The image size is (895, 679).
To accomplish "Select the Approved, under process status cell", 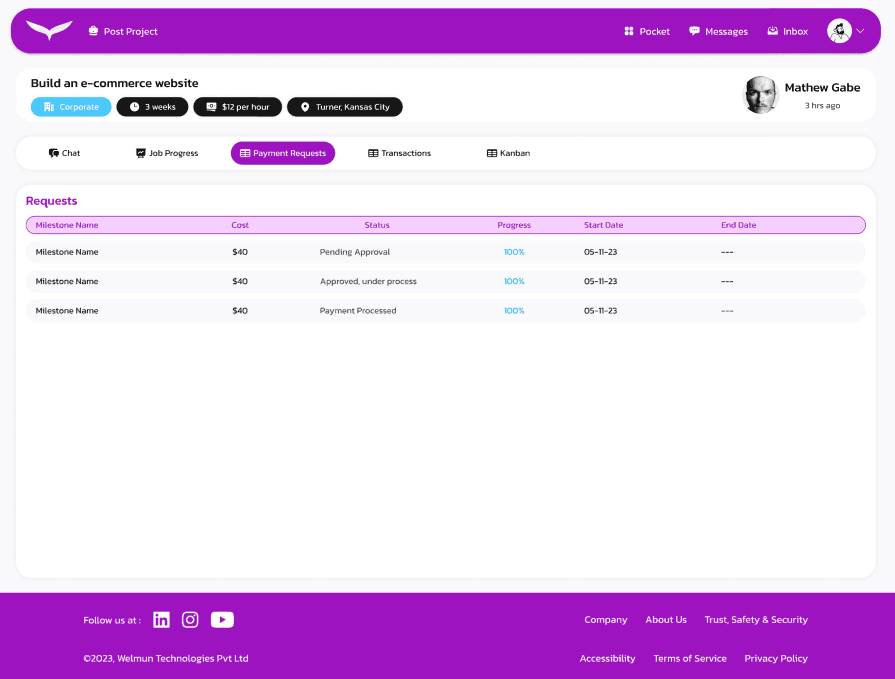I will click(x=368, y=281).
